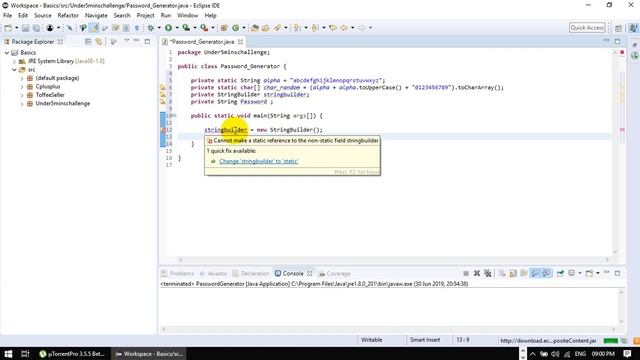The width and height of the screenshot is (640, 360).
Task: Toggle Word Wrap in Console toolbar
Action: point(524,273)
